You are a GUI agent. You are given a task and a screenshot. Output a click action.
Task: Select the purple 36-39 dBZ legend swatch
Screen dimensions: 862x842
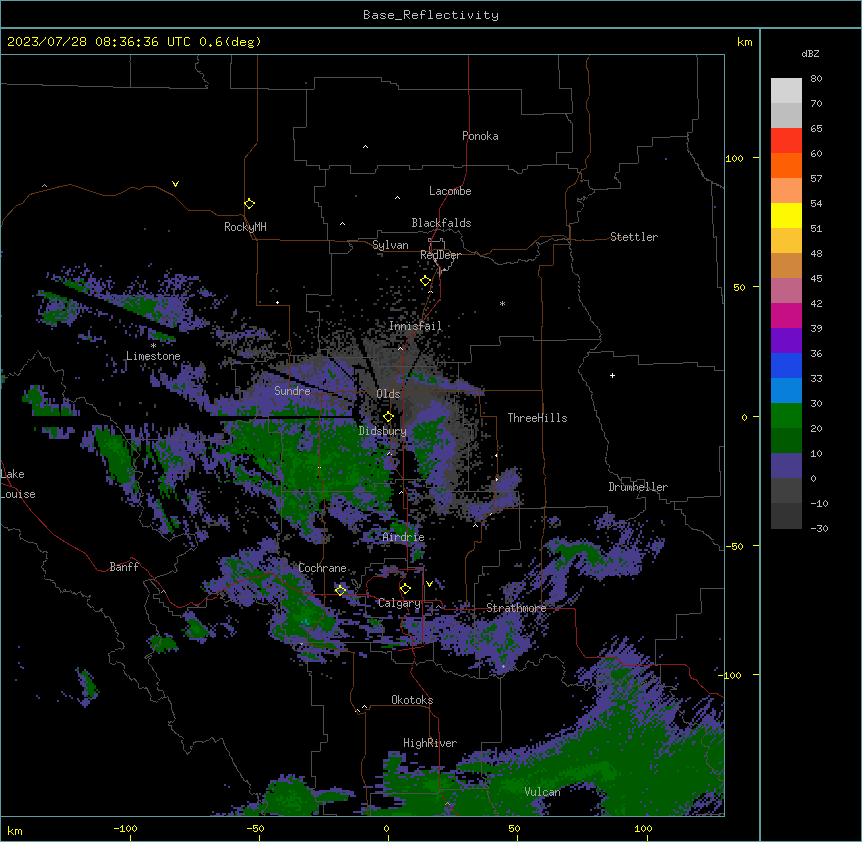(x=786, y=341)
